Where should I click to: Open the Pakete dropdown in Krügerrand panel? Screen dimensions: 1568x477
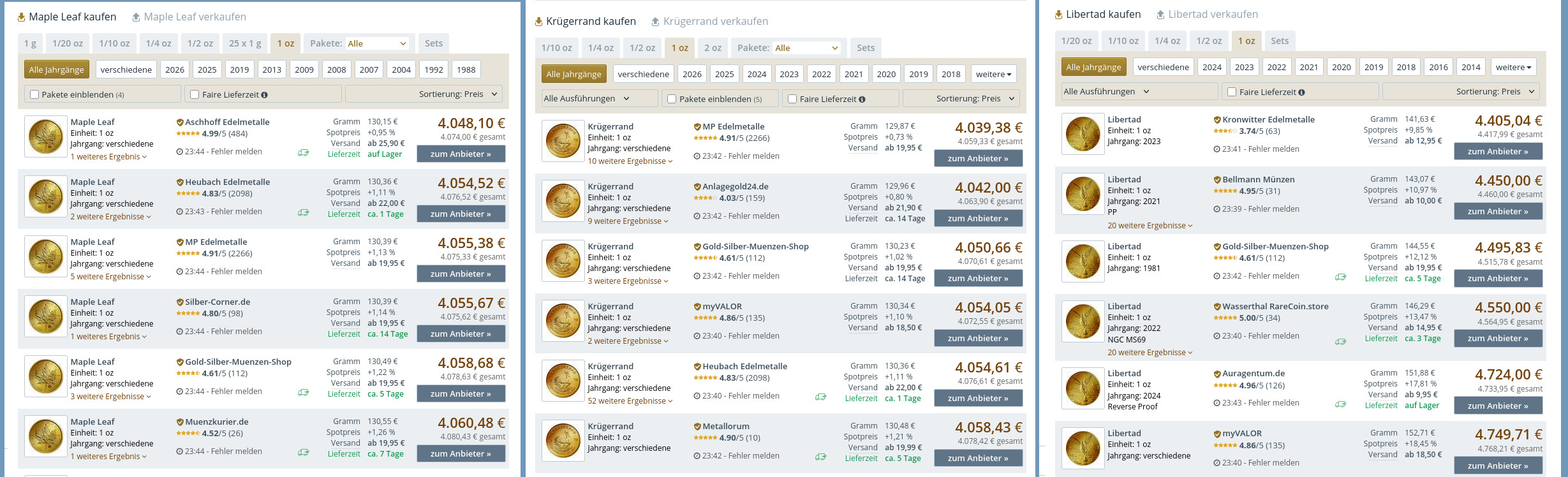(807, 48)
